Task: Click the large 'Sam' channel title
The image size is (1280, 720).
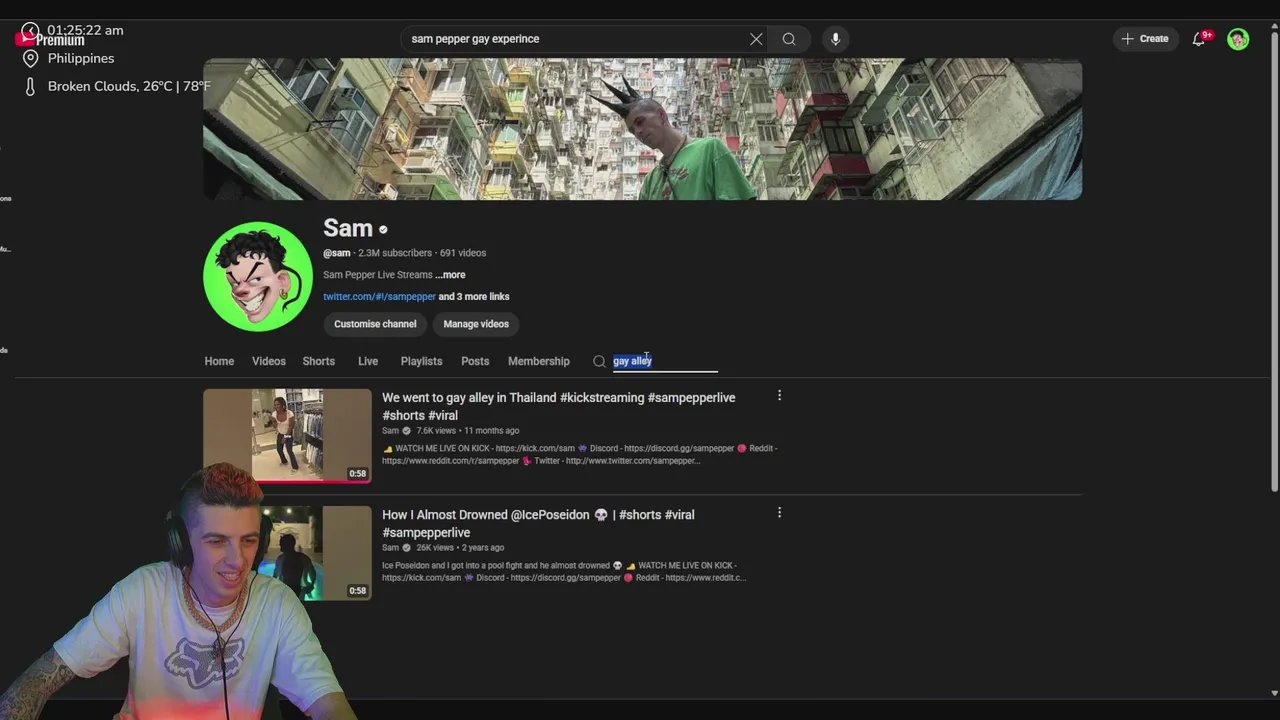Action: tap(348, 228)
